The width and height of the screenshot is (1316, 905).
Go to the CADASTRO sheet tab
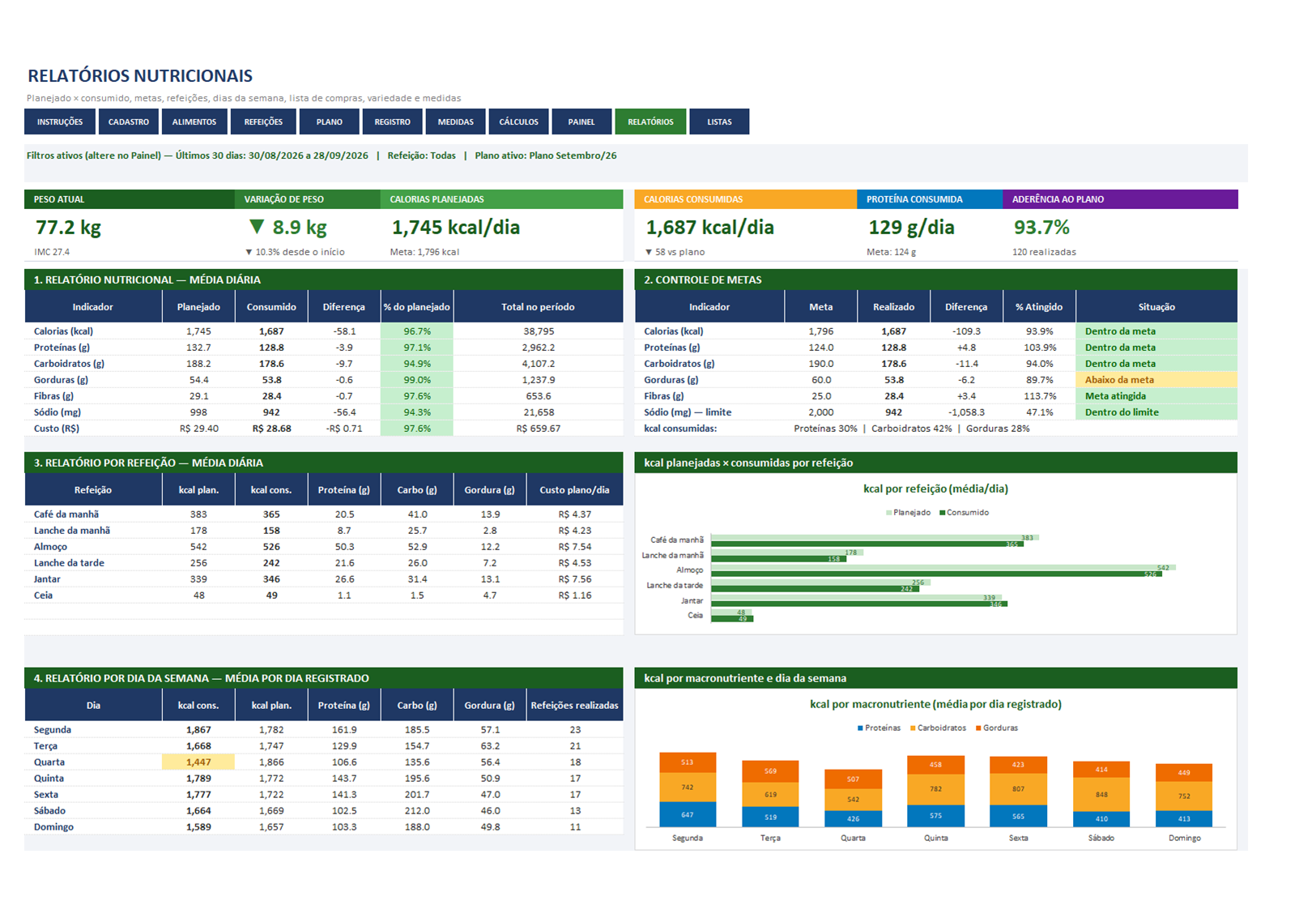[x=129, y=122]
